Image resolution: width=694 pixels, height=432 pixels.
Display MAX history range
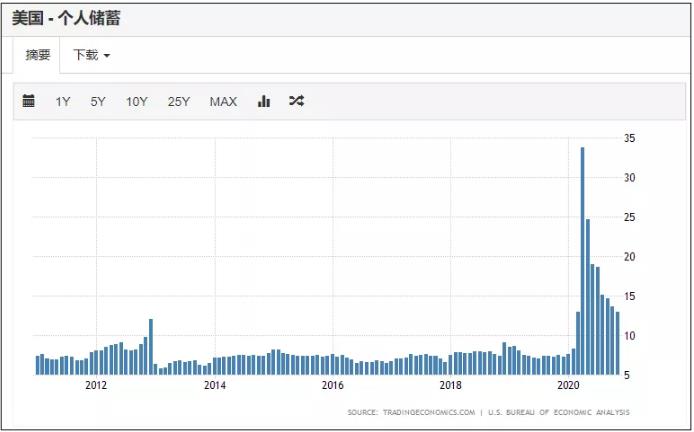(x=223, y=101)
